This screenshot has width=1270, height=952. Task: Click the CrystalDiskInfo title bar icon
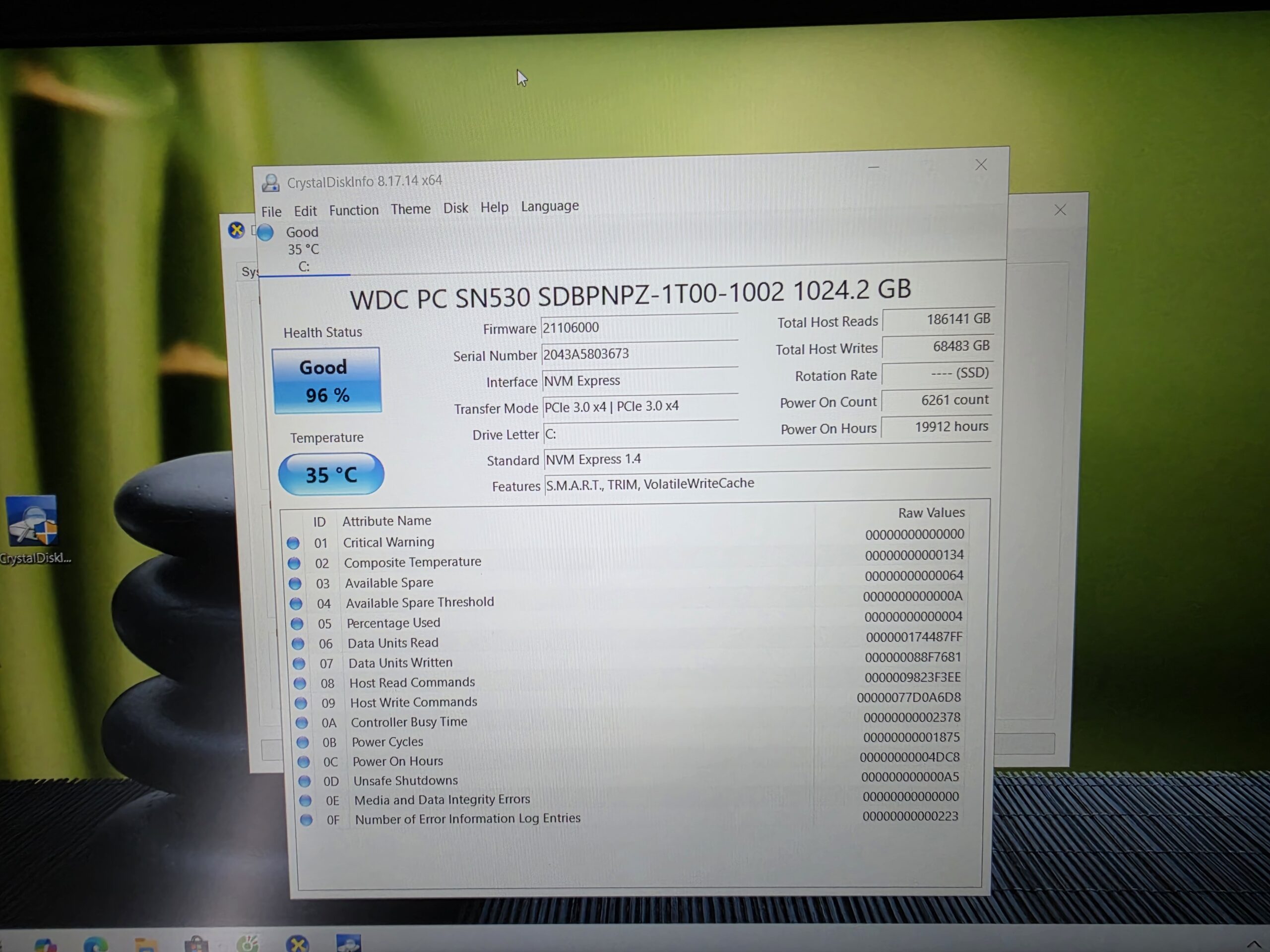click(270, 183)
